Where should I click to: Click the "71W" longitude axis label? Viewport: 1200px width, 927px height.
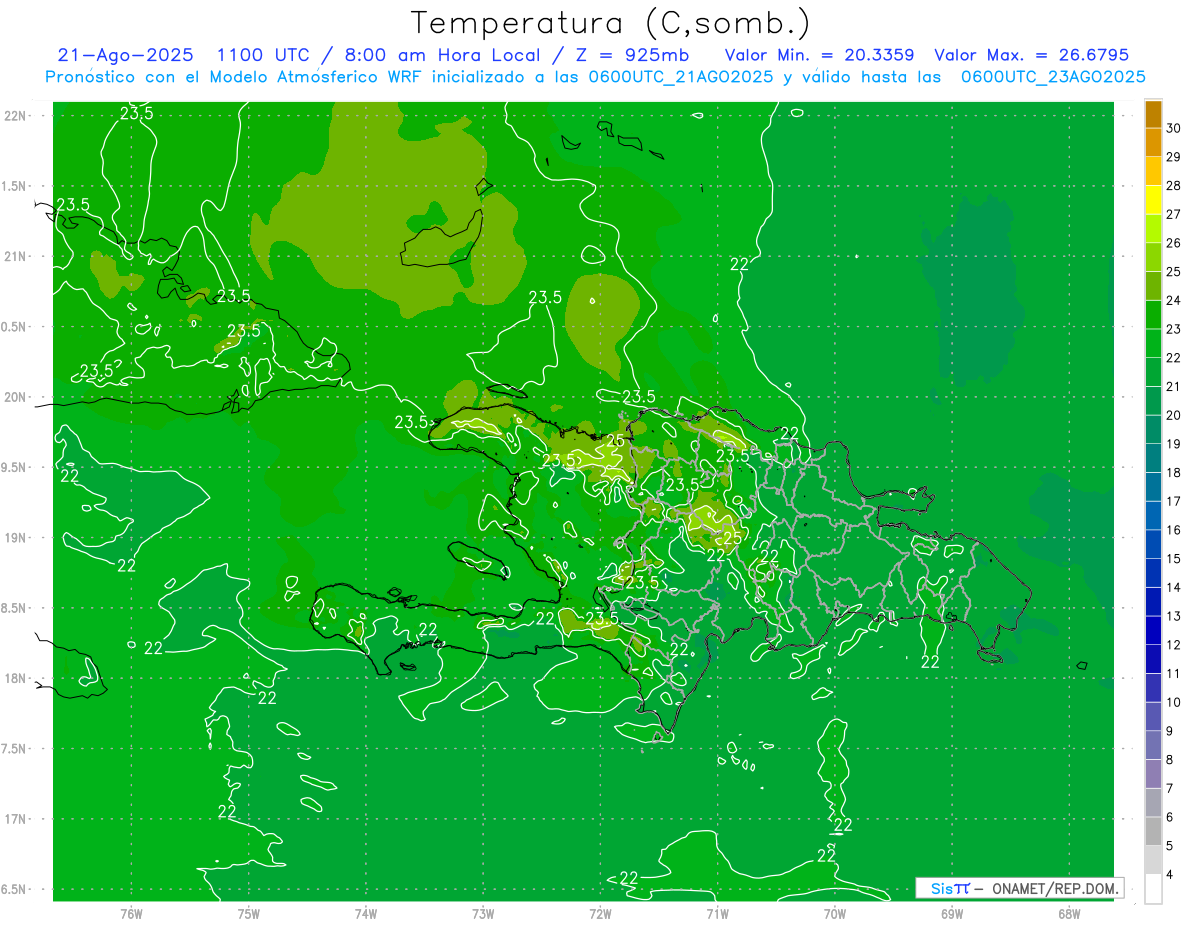coord(717,914)
